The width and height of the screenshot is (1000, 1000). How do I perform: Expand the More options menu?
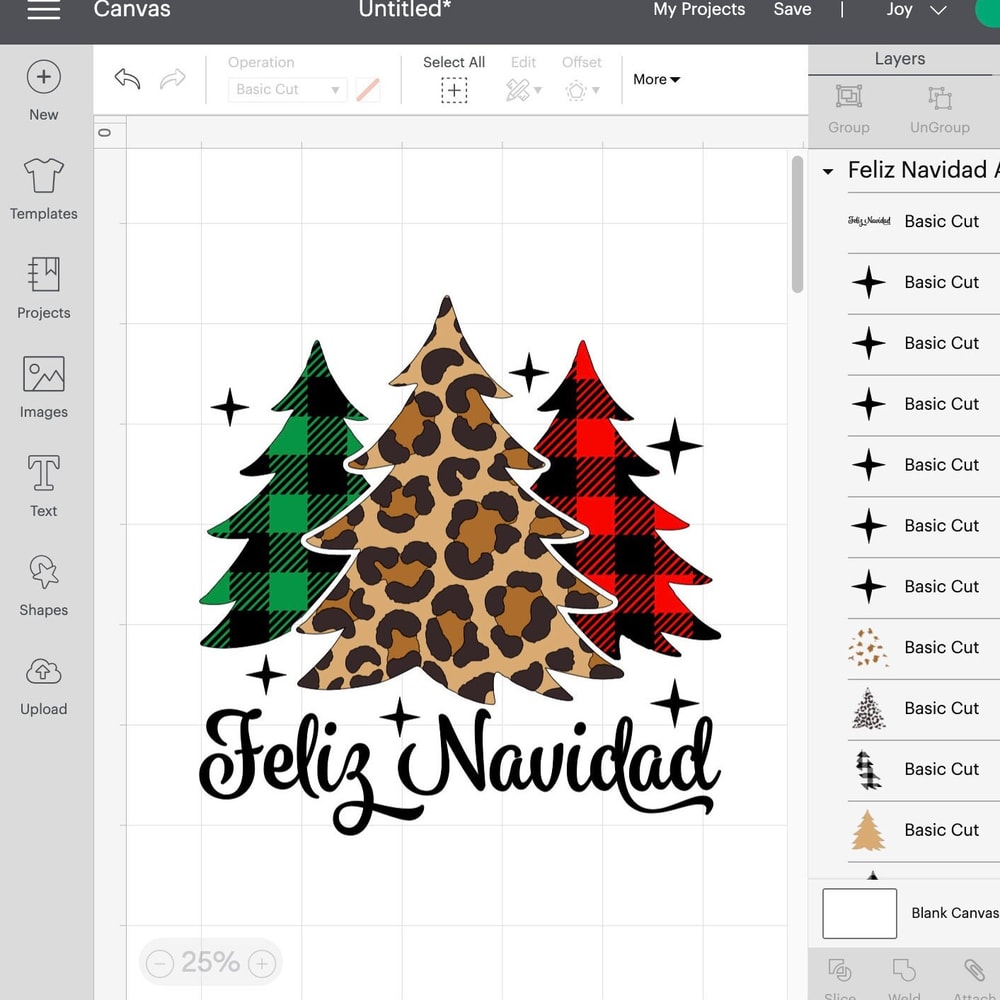point(655,79)
